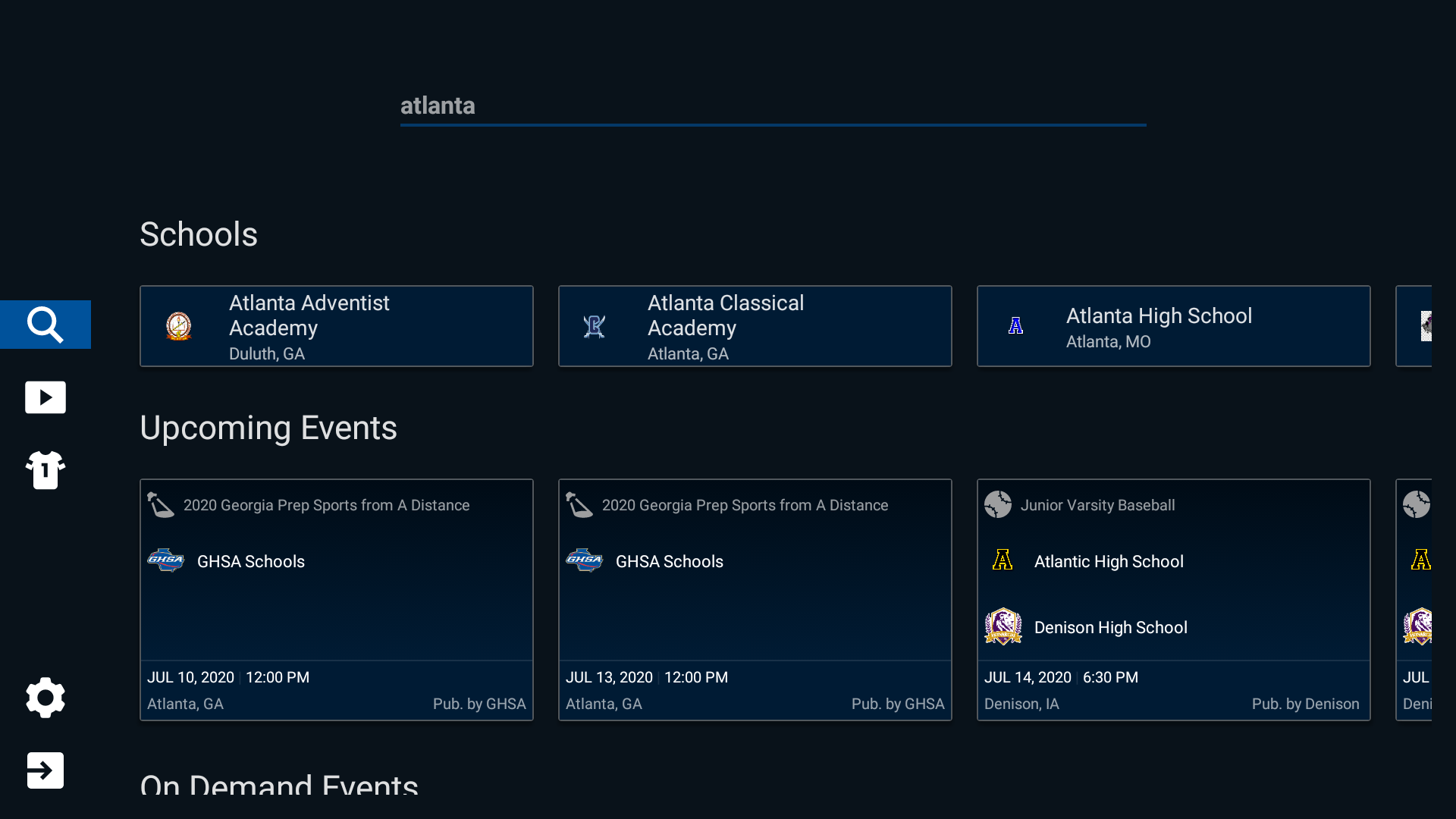Click the Atlanta High School 'A' logo
1456x819 pixels.
pos(1017,325)
